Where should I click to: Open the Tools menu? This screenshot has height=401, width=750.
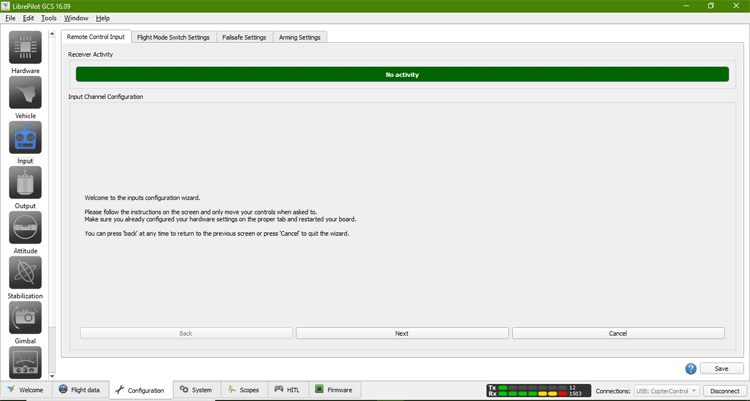pos(49,18)
